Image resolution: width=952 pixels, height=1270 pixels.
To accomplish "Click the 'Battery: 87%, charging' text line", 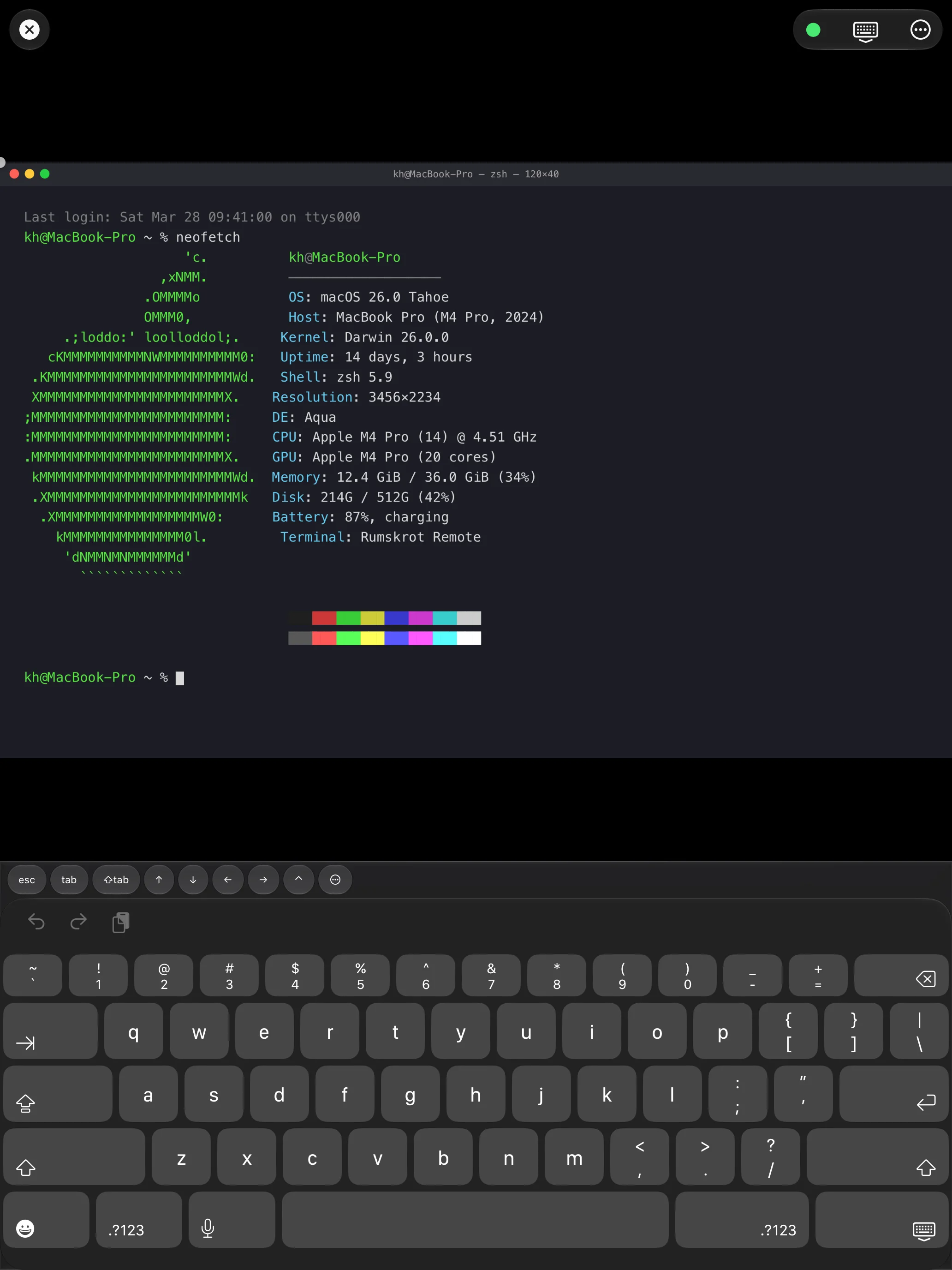I will click(360, 517).
